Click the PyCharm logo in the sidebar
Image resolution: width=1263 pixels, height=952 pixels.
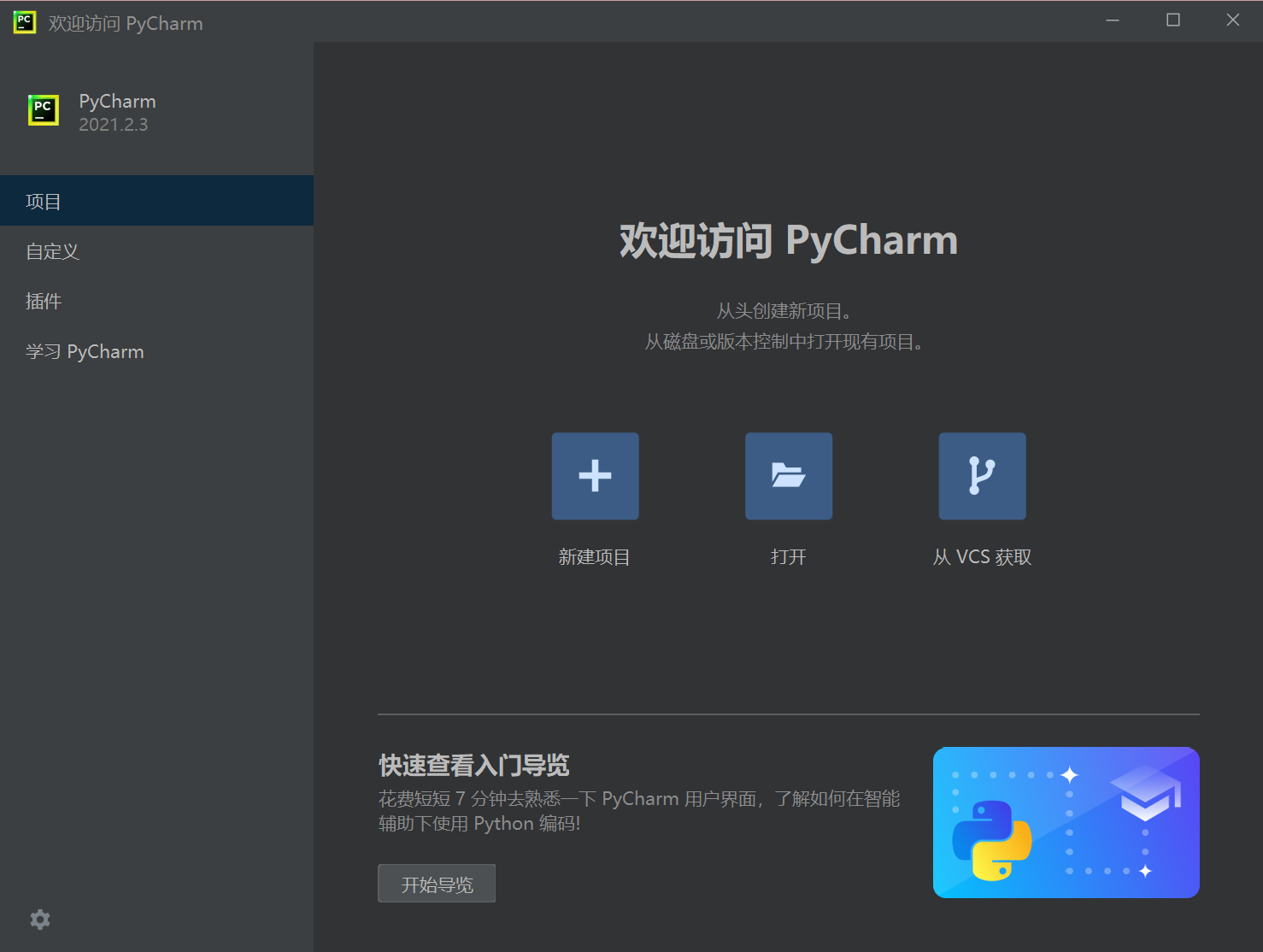pos(44,110)
